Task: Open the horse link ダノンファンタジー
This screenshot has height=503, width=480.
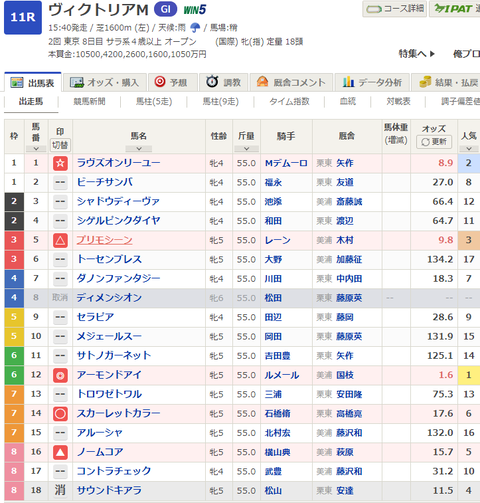Action: pos(118,279)
